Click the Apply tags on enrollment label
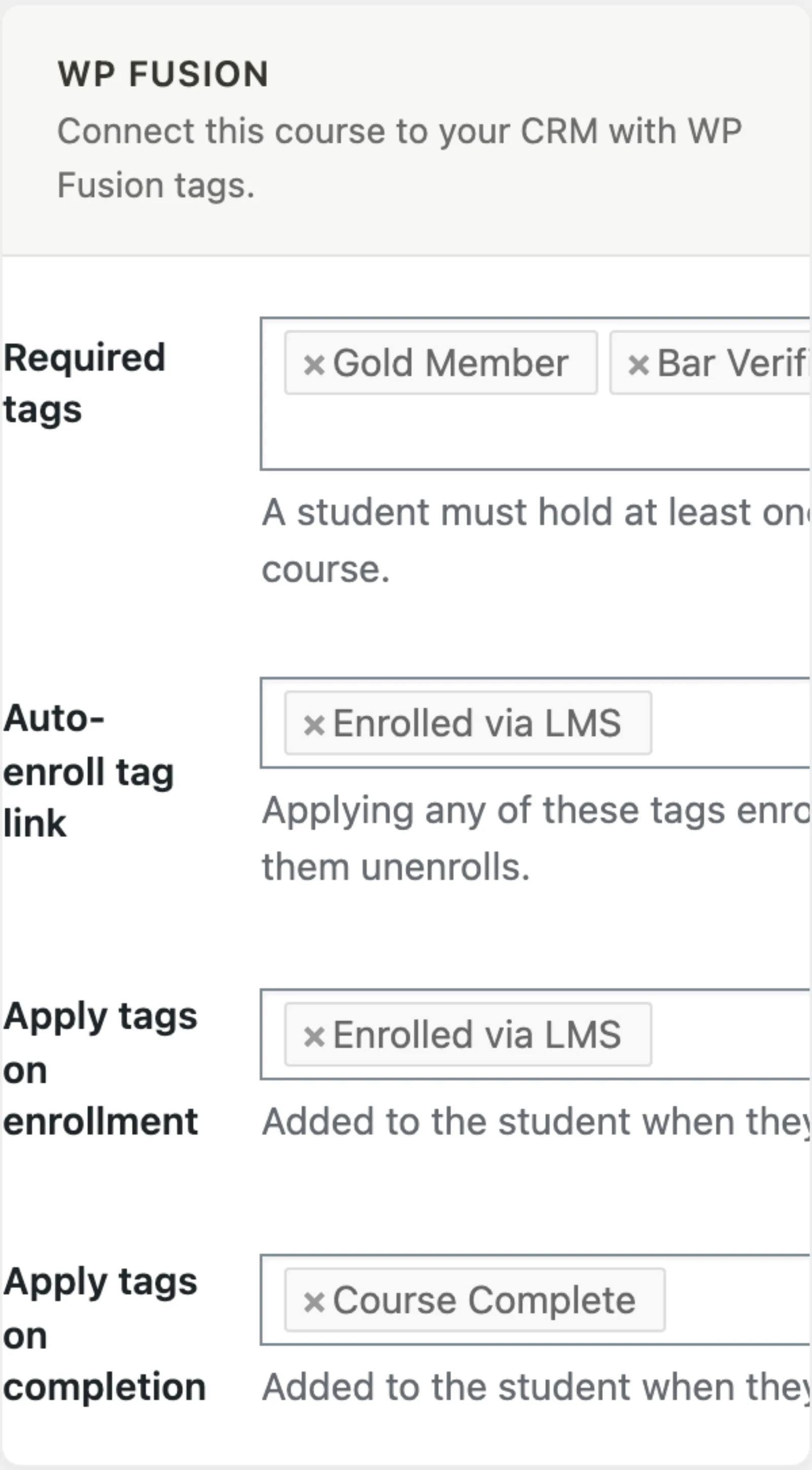Screen dimensions: 812x1470 (x=100, y=1069)
